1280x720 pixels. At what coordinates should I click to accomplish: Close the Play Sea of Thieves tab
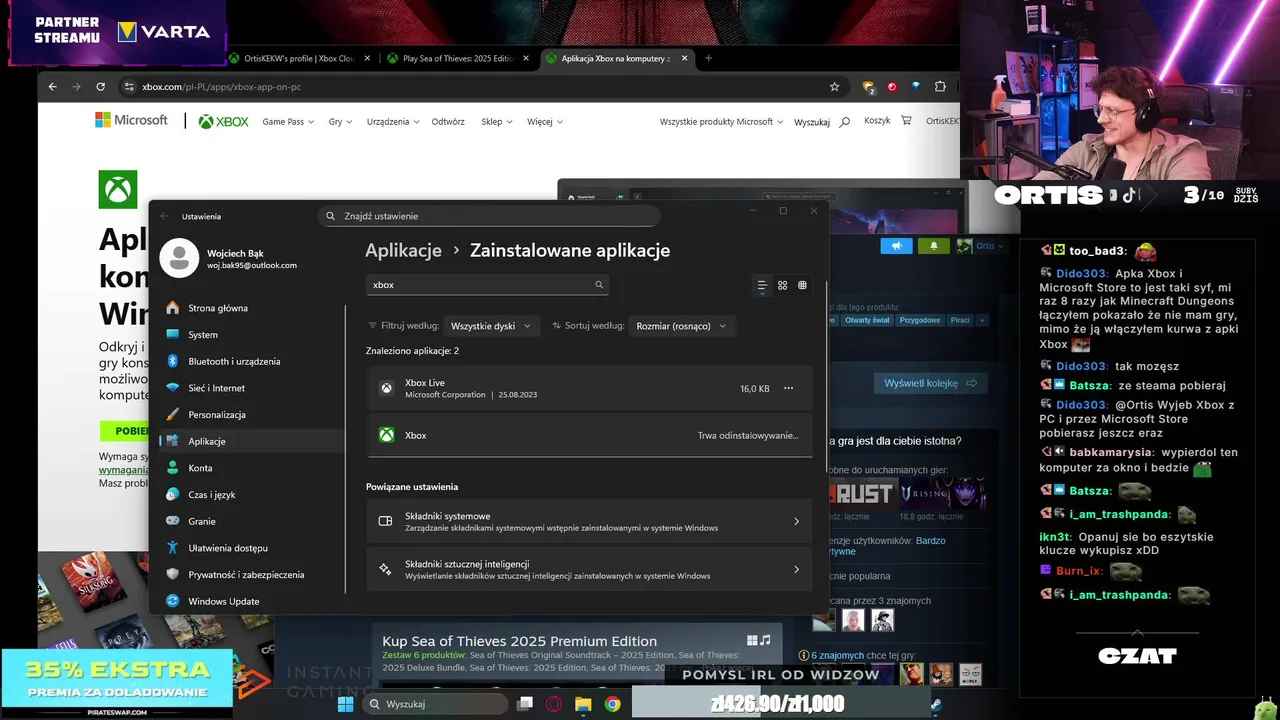(525, 58)
